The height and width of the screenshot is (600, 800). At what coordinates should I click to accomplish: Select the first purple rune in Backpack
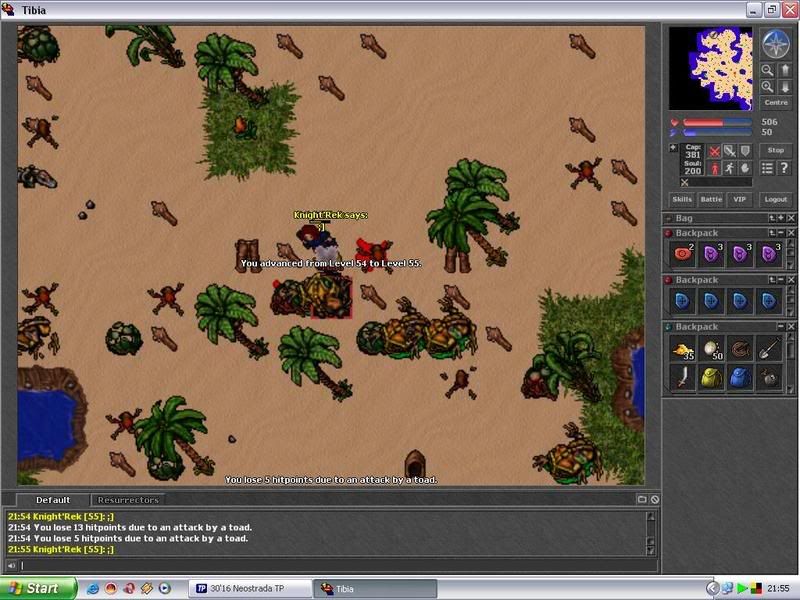(x=711, y=254)
